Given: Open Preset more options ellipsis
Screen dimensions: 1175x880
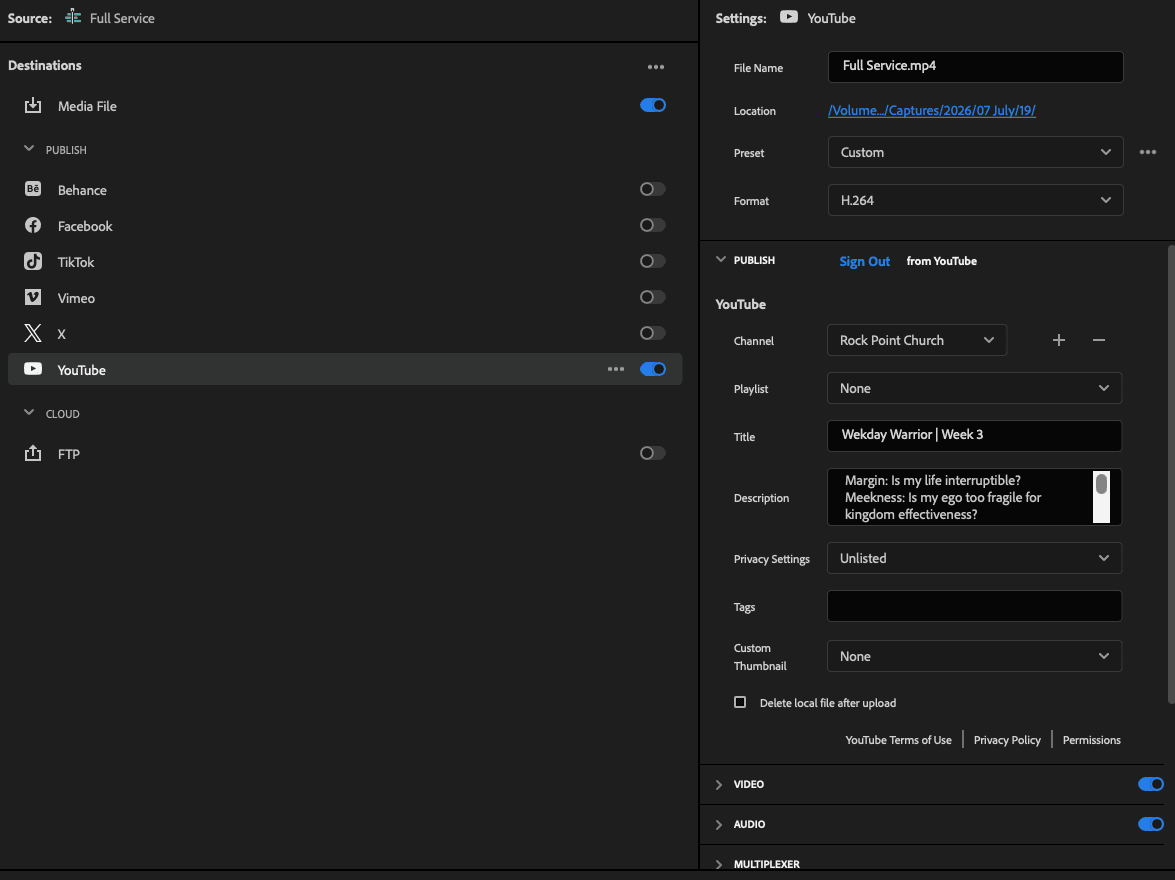Looking at the screenshot, I should click(x=1147, y=152).
